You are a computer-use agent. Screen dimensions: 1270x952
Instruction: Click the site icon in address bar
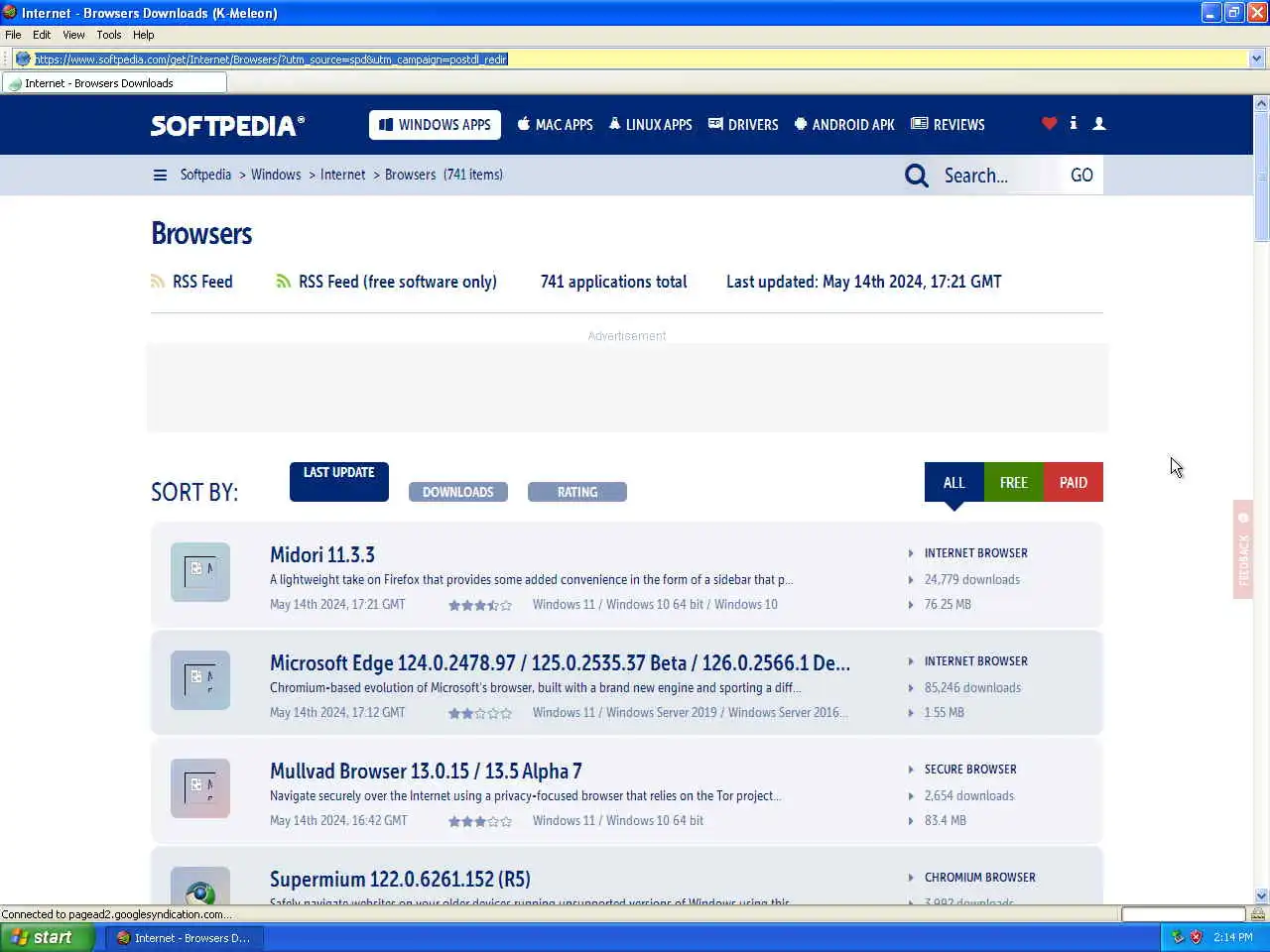pyautogui.click(x=23, y=59)
